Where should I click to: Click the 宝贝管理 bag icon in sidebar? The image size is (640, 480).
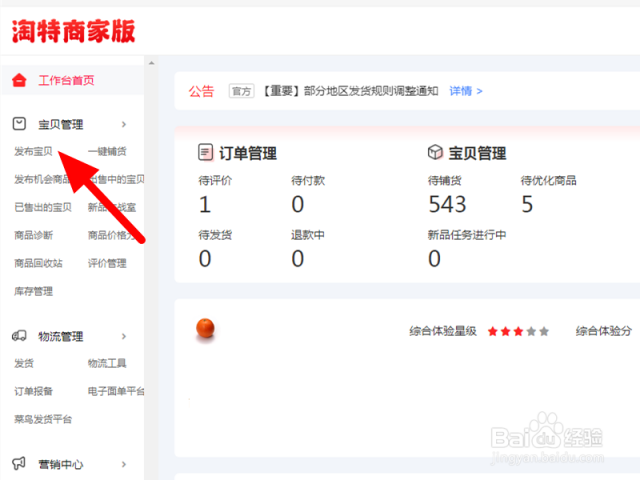[19, 124]
